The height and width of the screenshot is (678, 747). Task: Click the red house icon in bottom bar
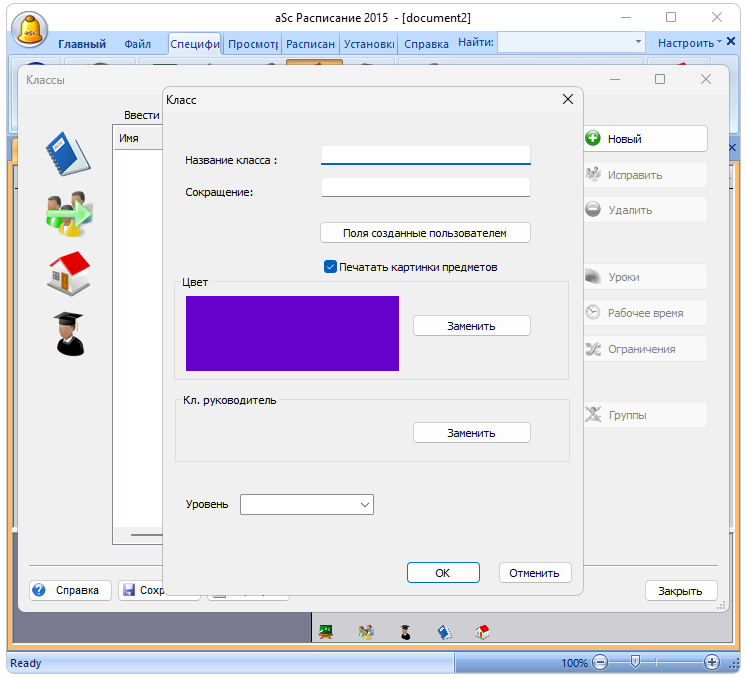coord(482,632)
